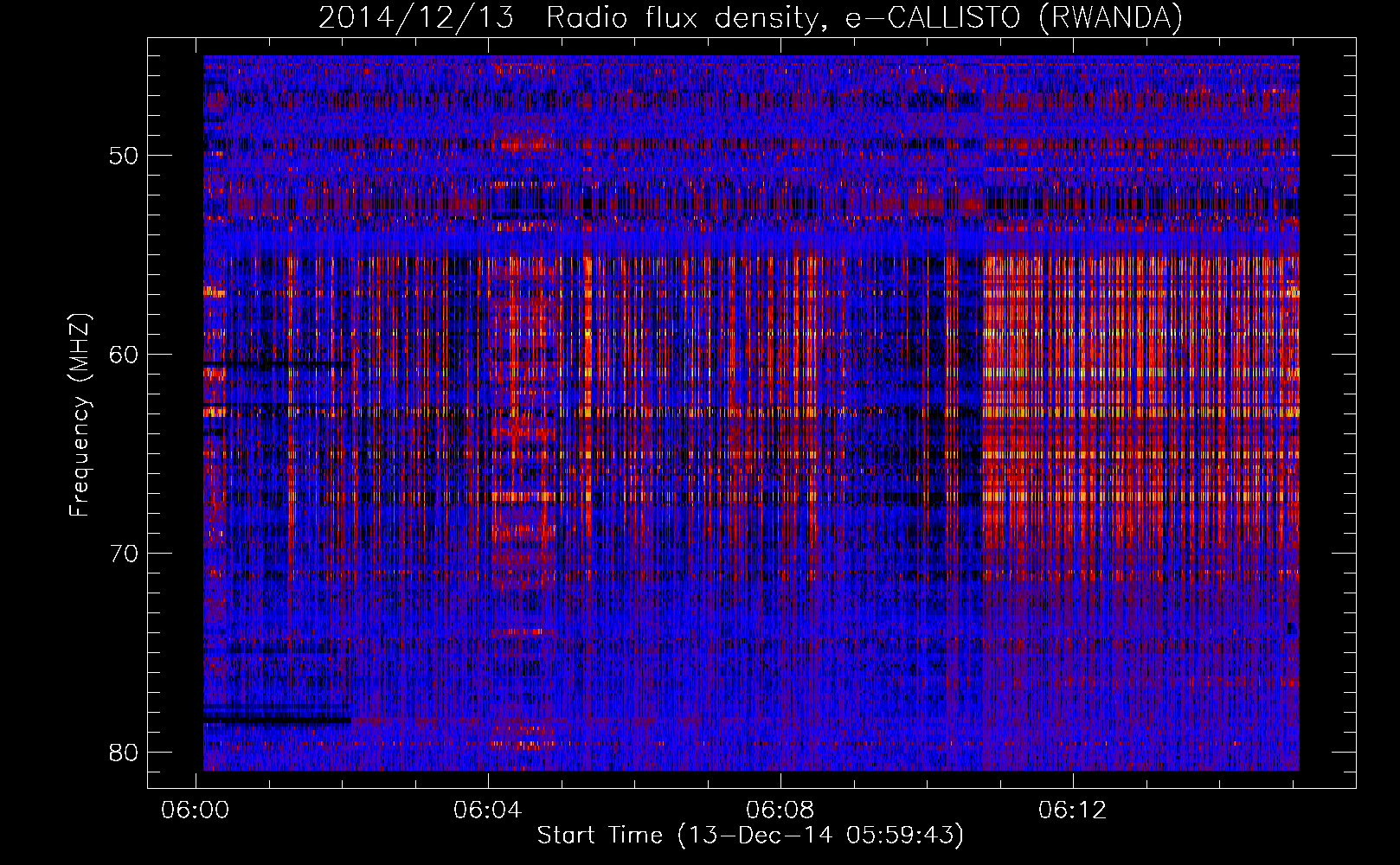Click the 06:04 time tick label
This screenshot has width=1400, height=865.
(x=488, y=810)
